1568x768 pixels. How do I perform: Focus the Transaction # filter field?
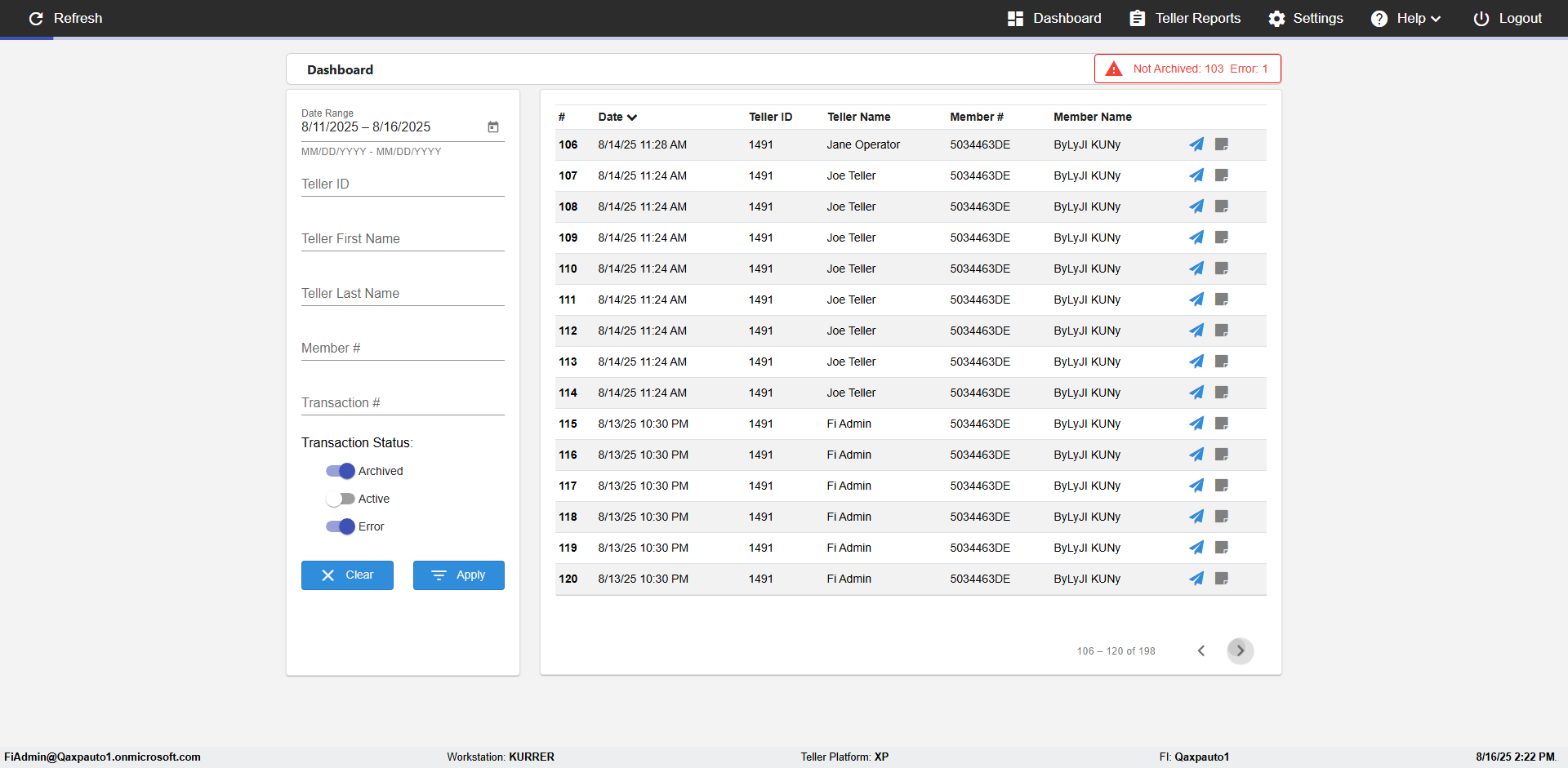point(403,403)
